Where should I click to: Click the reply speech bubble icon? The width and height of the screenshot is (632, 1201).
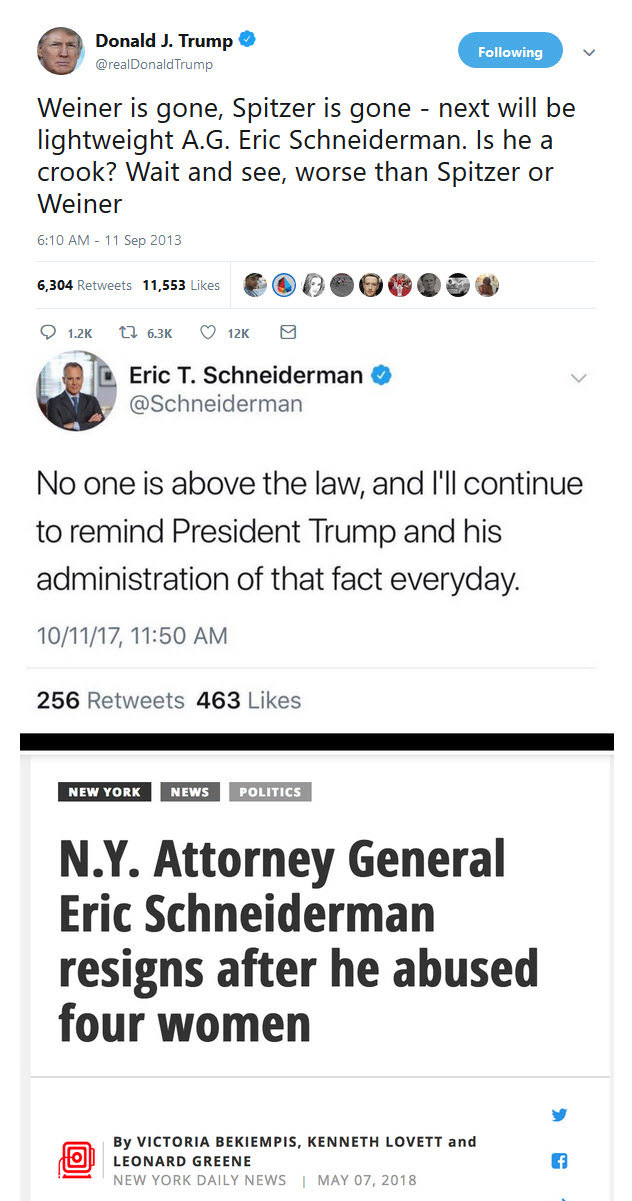tap(47, 332)
